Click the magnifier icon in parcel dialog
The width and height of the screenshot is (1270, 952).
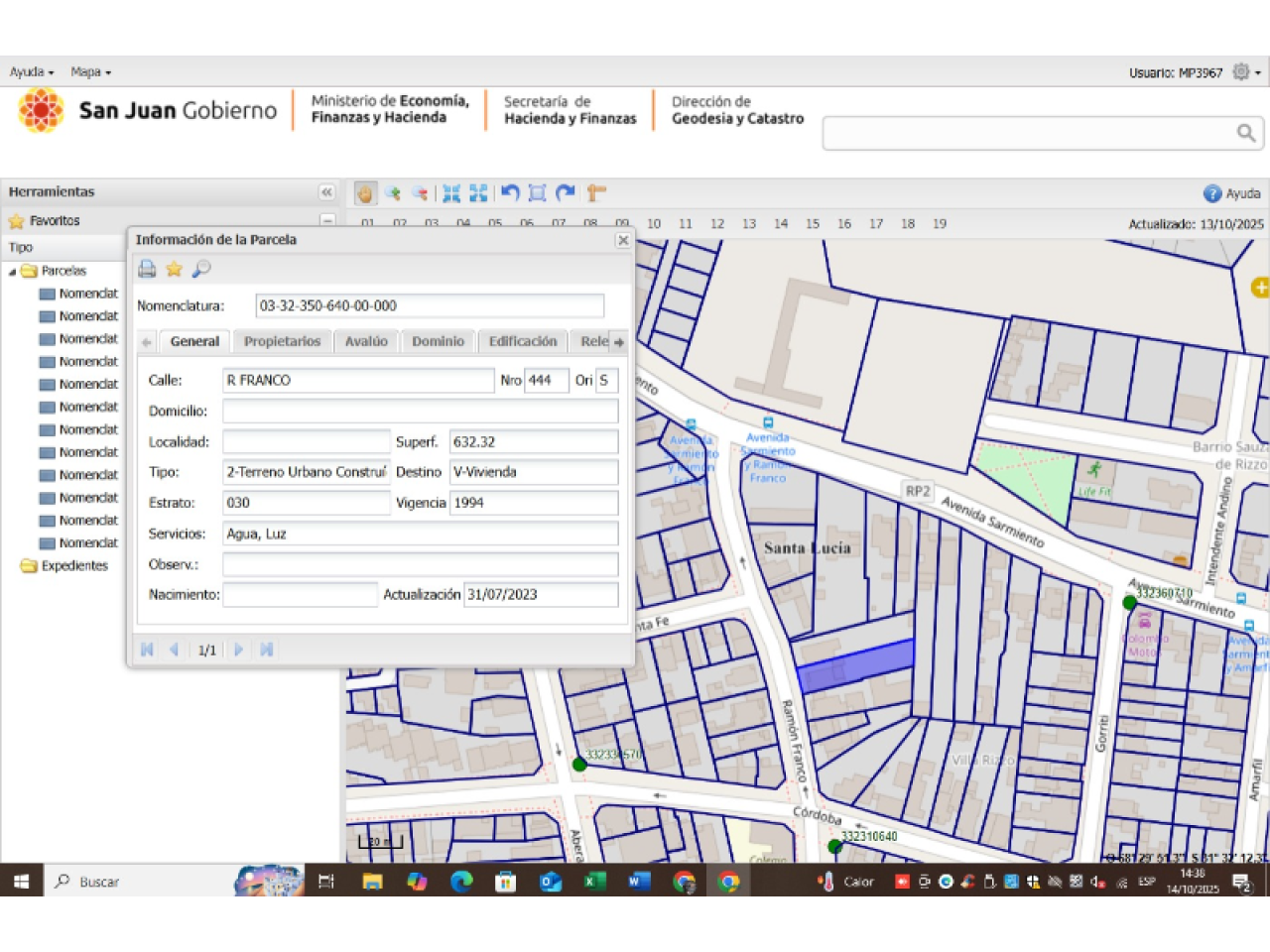201,269
